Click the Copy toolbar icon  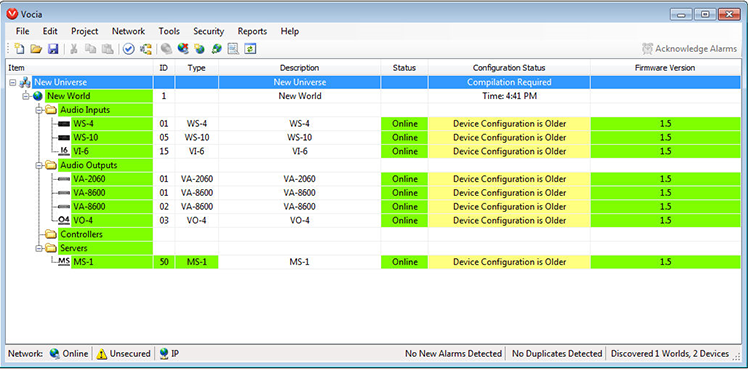[91, 49]
